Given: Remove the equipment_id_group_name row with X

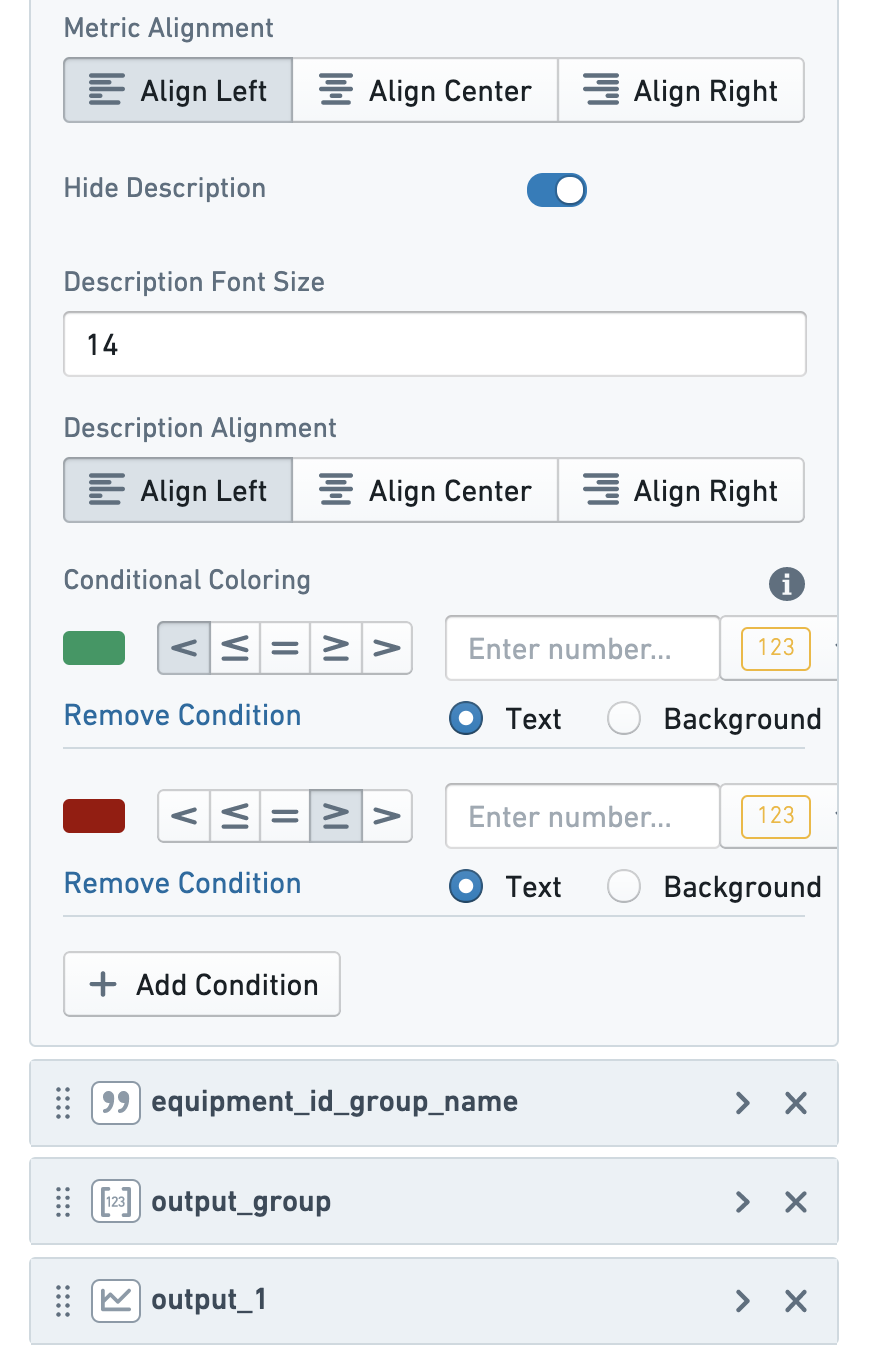Looking at the screenshot, I should (796, 1103).
